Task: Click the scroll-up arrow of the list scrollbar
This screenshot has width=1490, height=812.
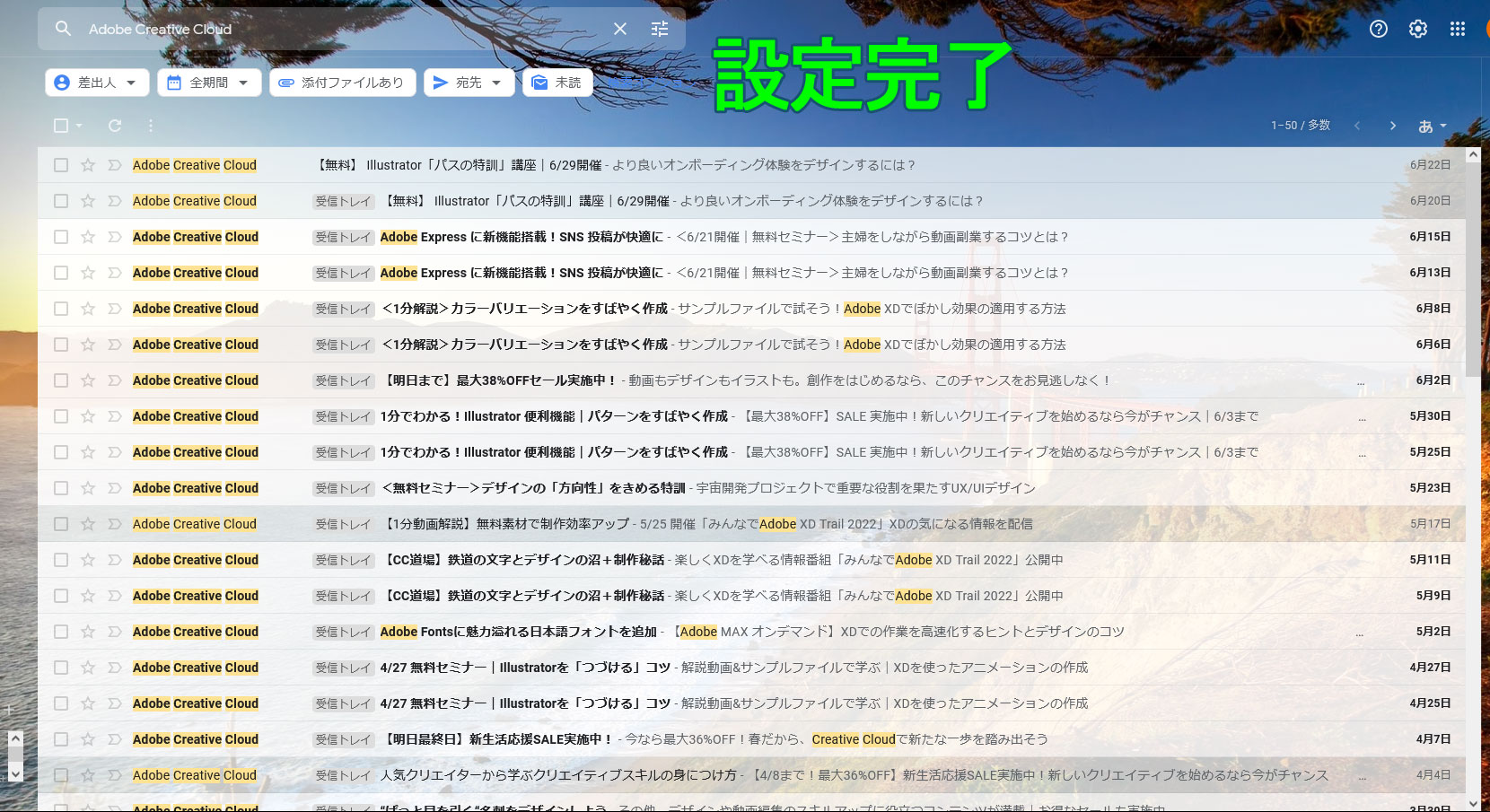Action: pyautogui.click(x=1473, y=154)
